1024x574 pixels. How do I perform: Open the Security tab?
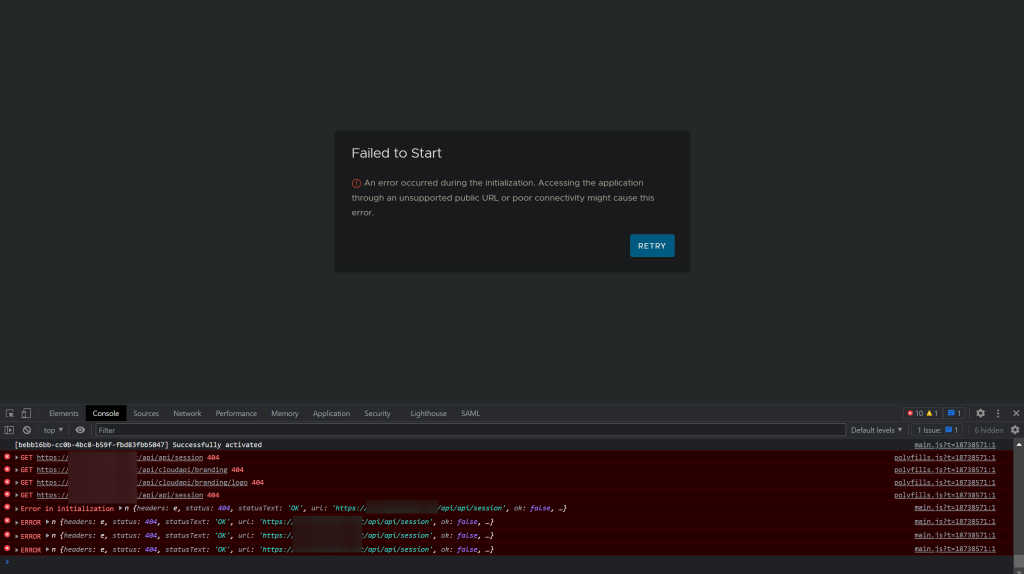pos(377,413)
